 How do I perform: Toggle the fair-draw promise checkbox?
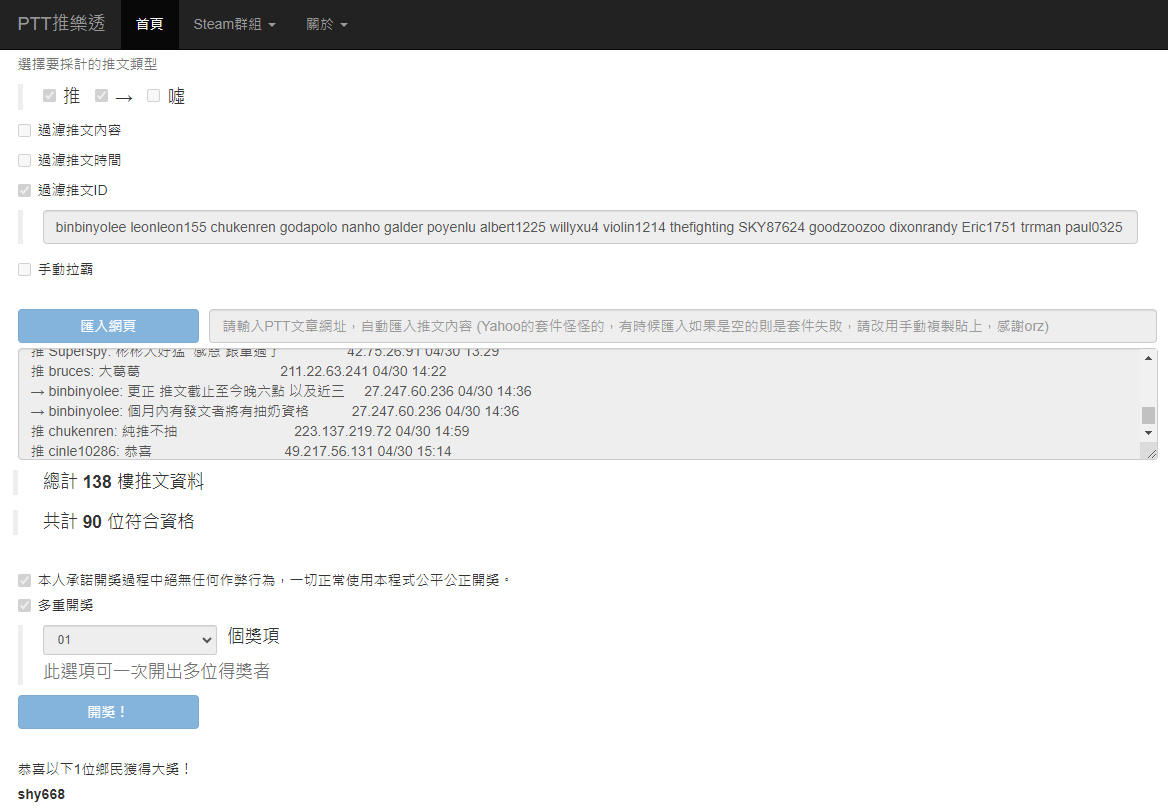25,580
